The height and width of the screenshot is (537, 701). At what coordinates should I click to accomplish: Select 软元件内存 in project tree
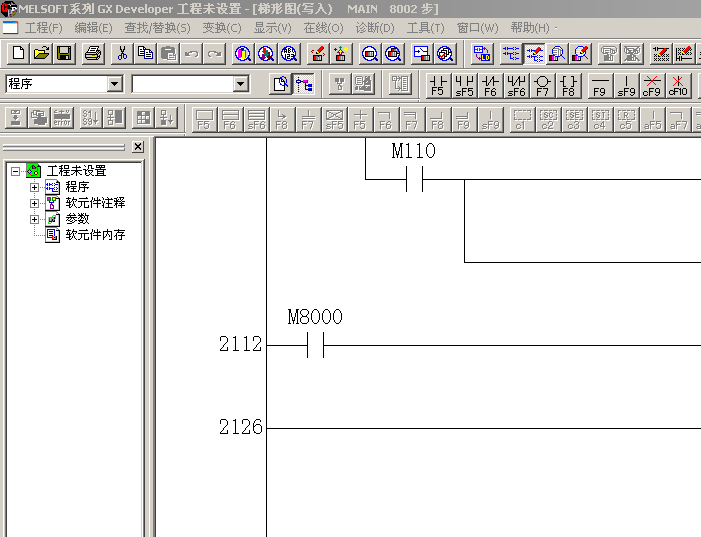pos(95,235)
